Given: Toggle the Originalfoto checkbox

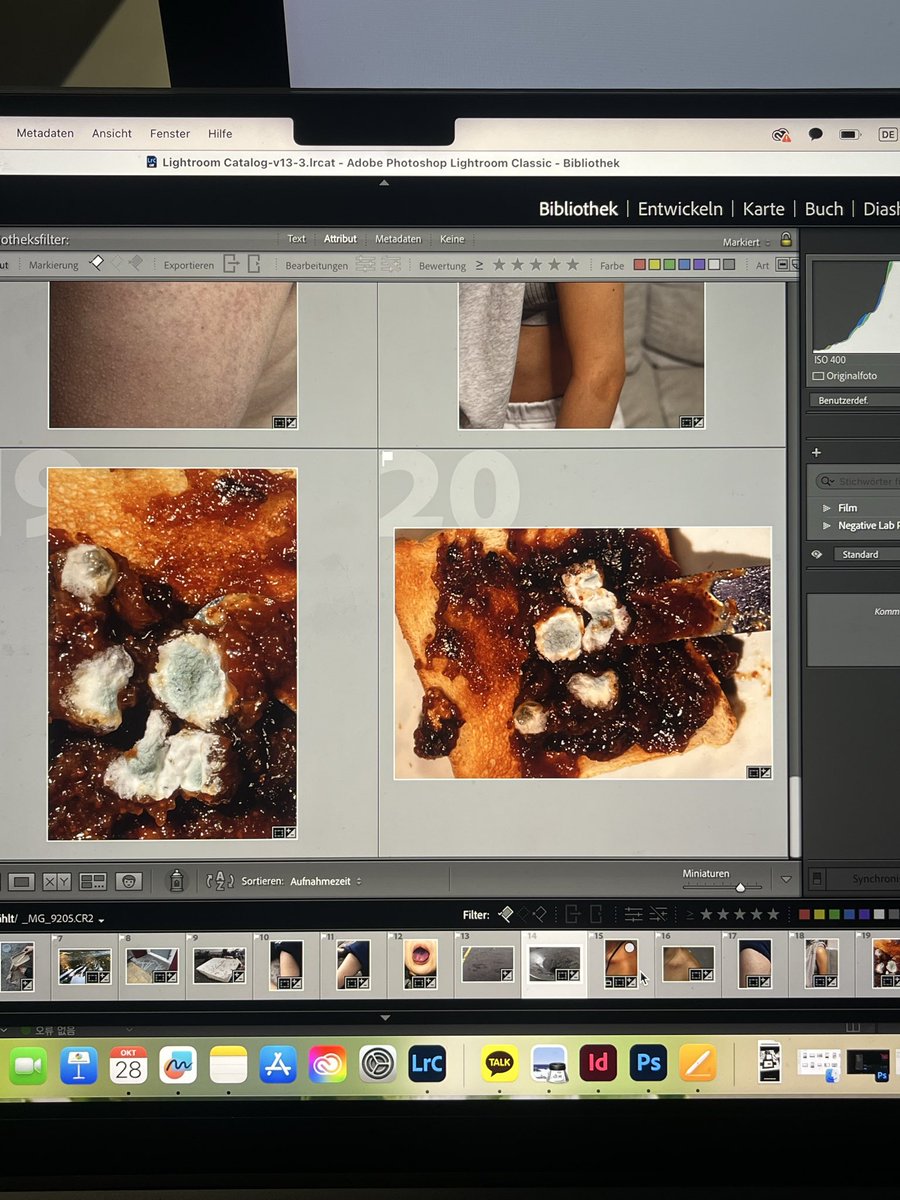Looking at the screenshot, I should 819,376.
